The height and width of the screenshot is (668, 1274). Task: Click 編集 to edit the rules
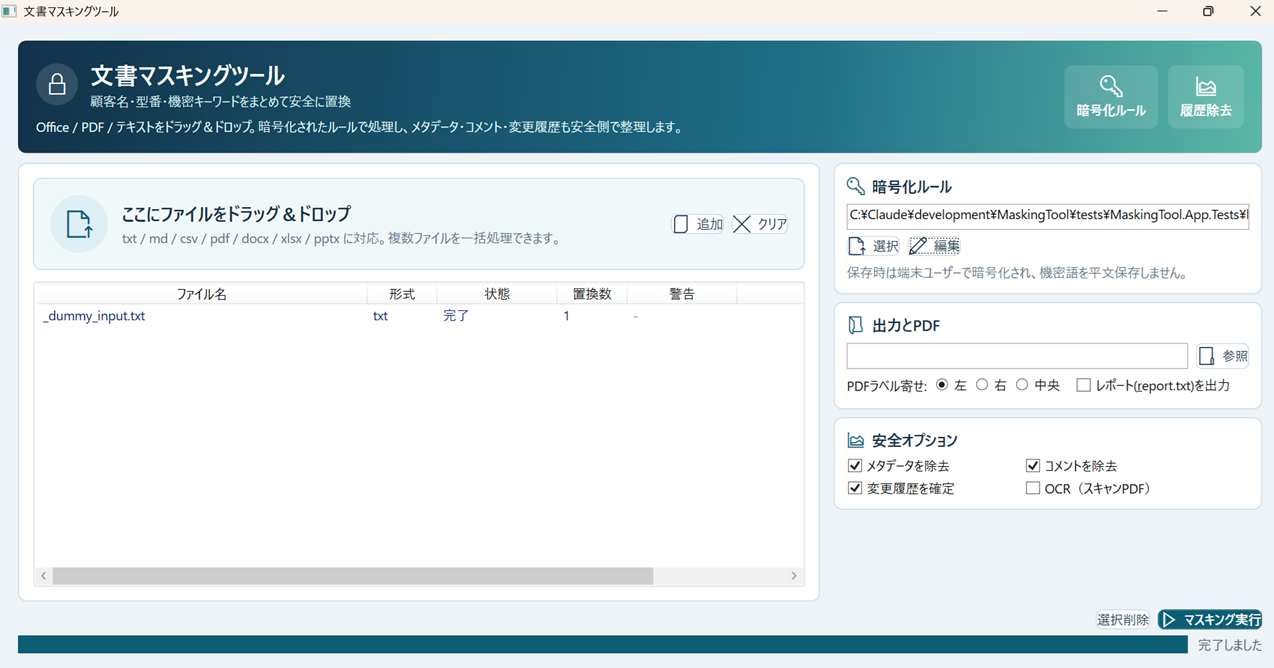pyautogui.click(x=934, y=246)
